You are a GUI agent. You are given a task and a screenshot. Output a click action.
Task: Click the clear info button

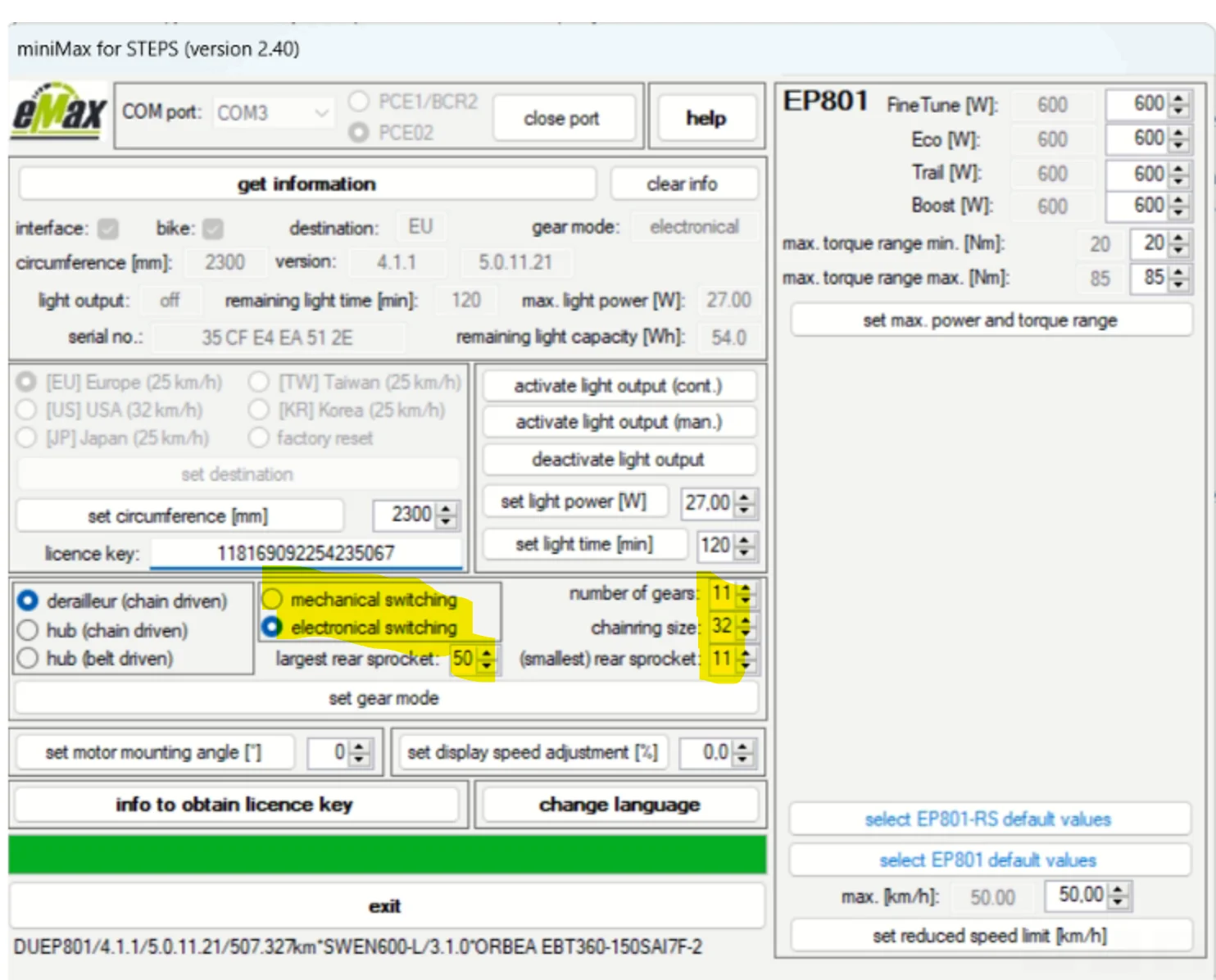[x=683, y=184]
